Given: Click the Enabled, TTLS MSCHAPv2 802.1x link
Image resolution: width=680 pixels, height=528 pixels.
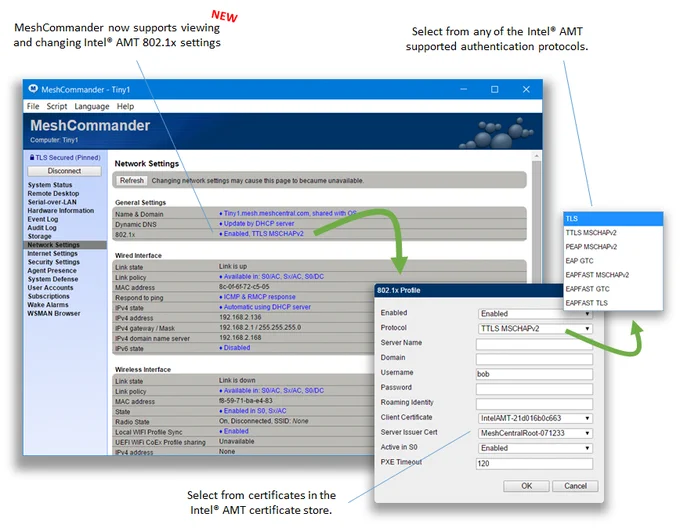Looking at the screenshot, I should point(262,234).
